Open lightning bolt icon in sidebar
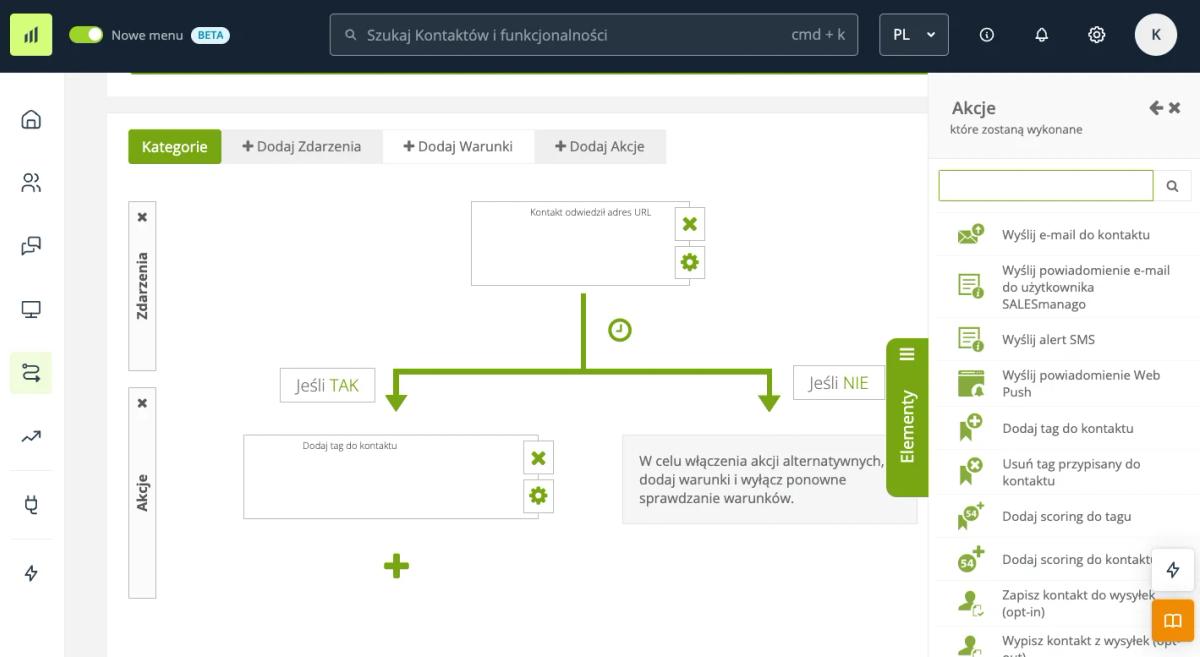The image size is (1200, 657). pyautogui.click(x=31, y=573)
